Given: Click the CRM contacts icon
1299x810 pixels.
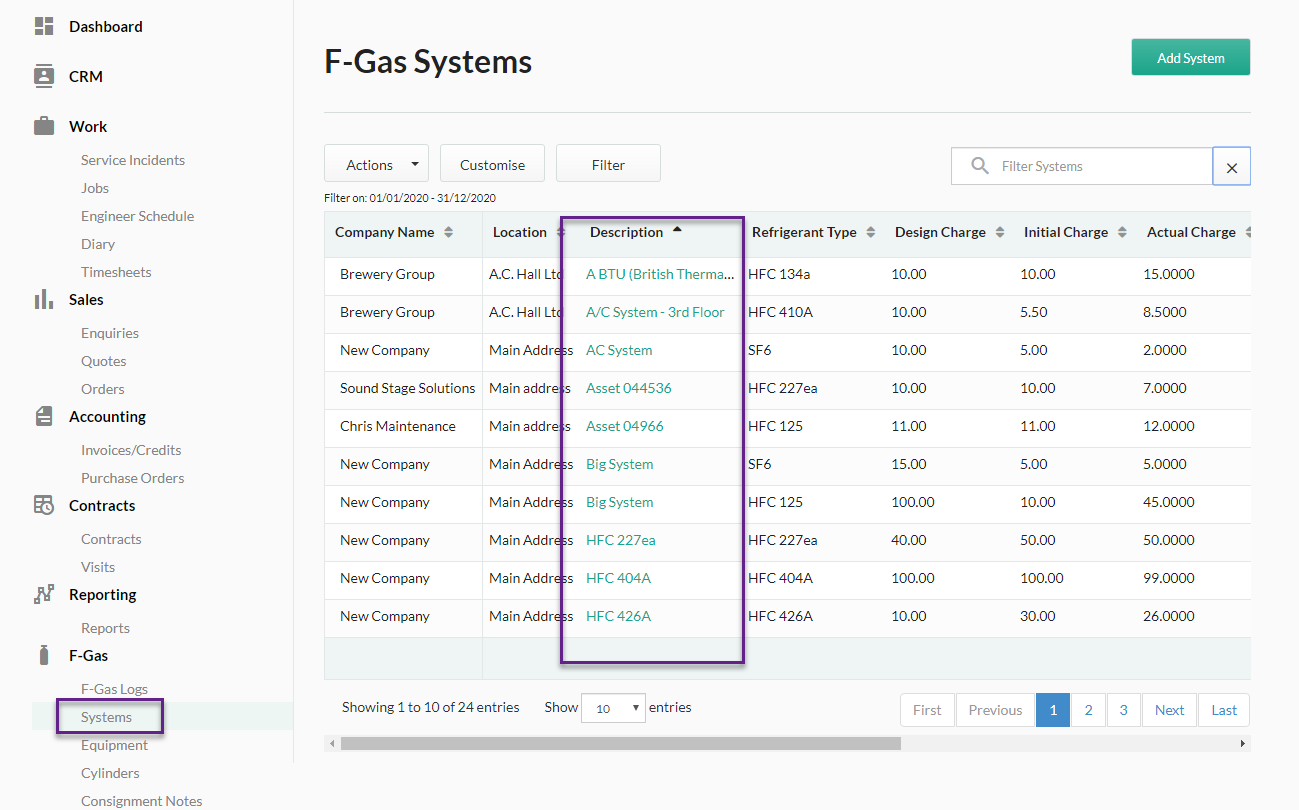Looking at the screenshot, I should click(44, 76).
